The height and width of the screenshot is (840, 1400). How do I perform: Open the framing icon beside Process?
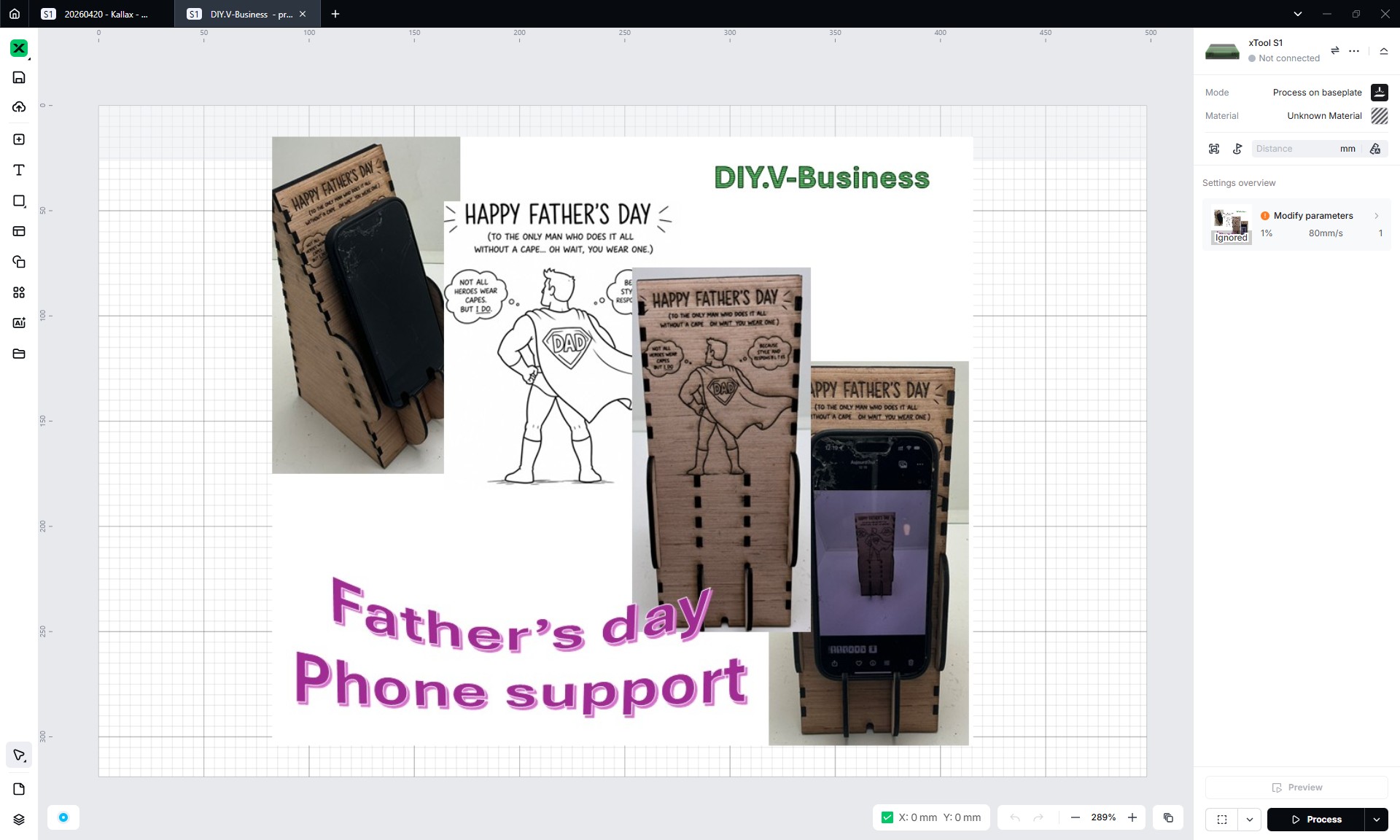tap(1222, 820)
